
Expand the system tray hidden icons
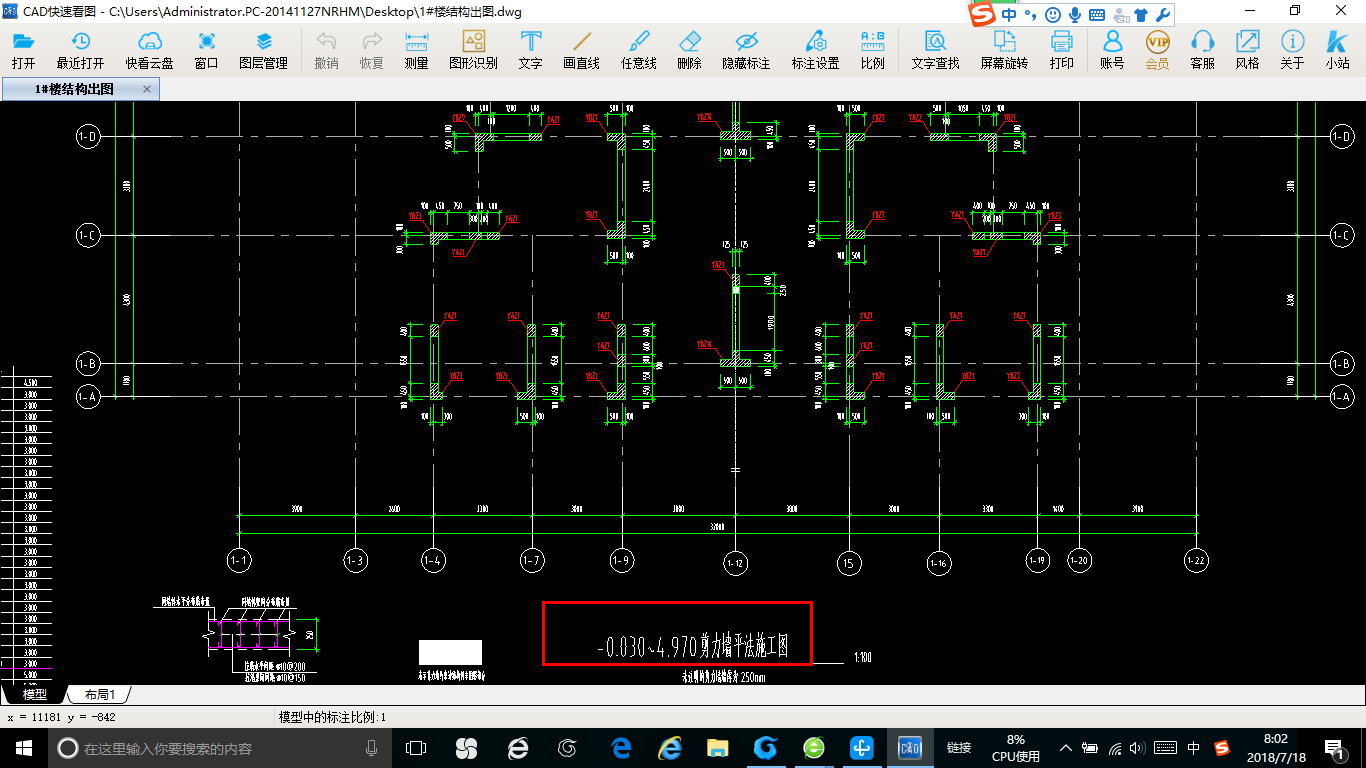pos(1065,748)
